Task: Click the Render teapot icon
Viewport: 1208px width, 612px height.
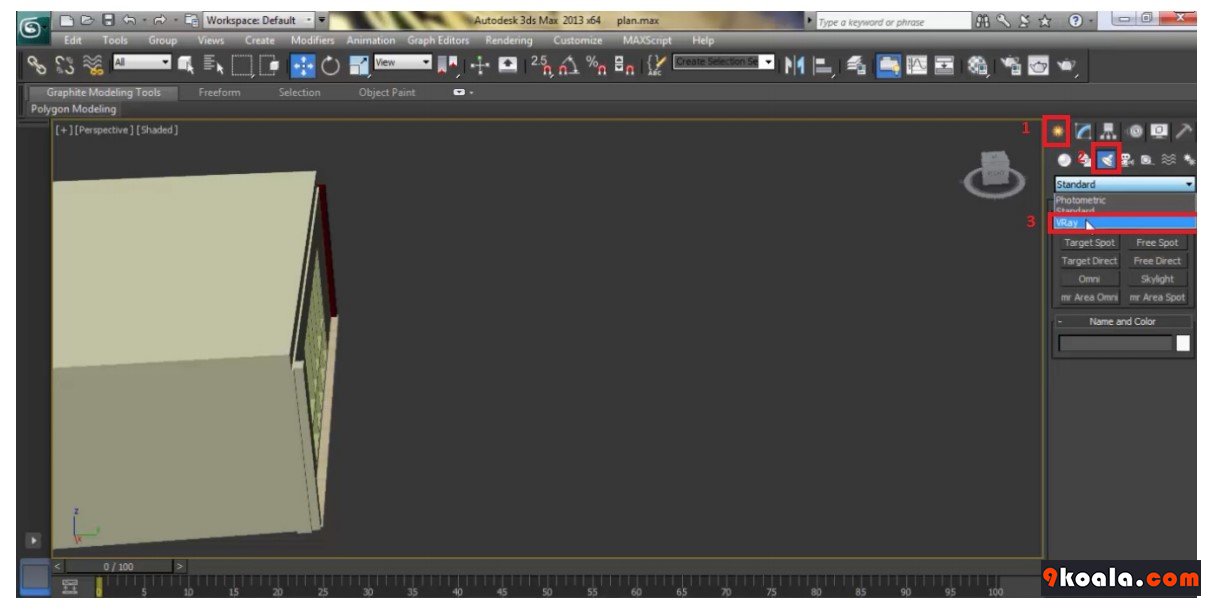Action: click(1067, 65)
